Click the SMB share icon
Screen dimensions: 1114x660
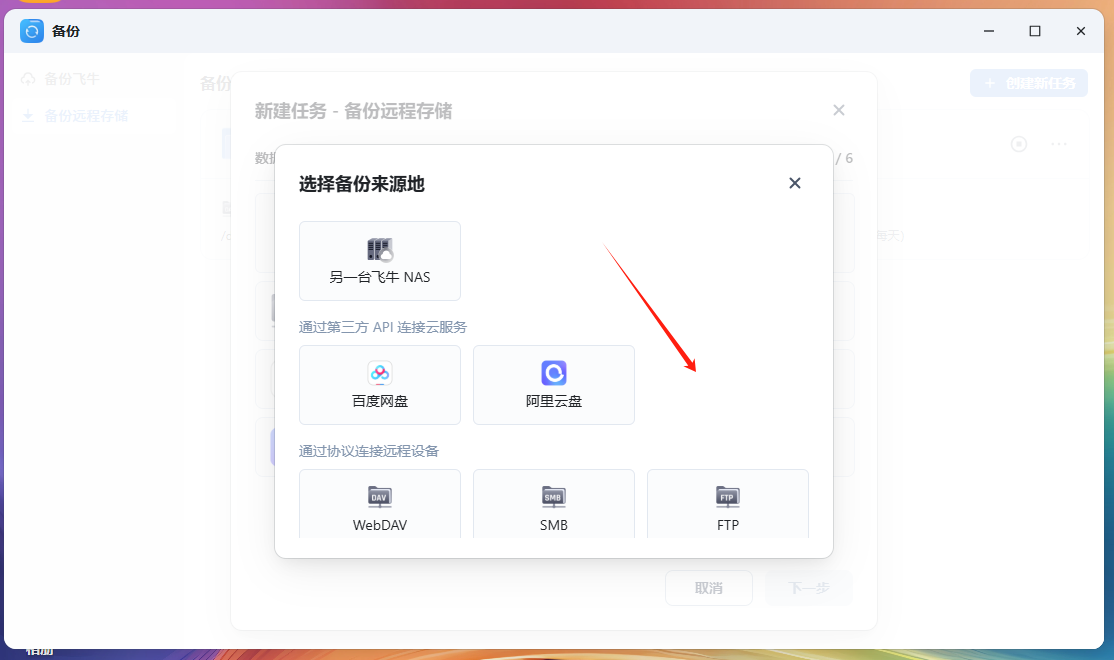tap(553, 497)
